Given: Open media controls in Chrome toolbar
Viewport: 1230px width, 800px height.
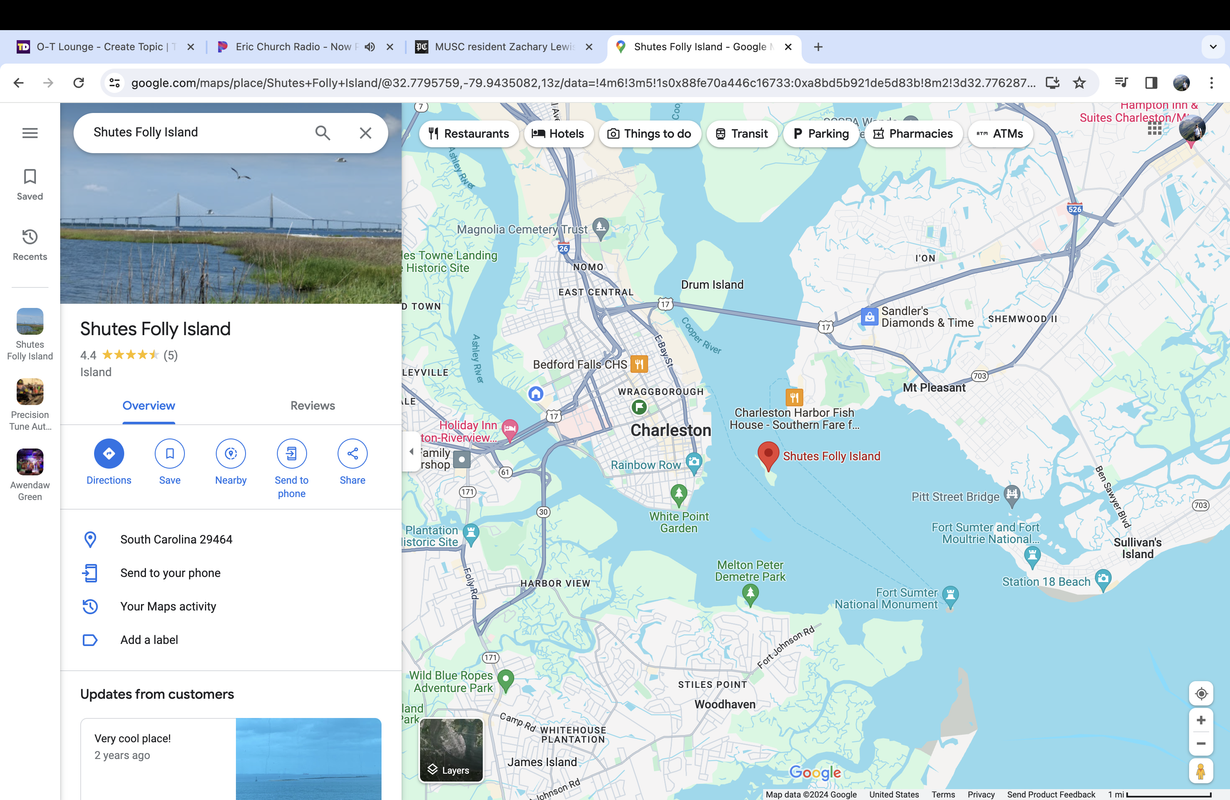Looking at the screenshot, I should (x=1121, y=83).
